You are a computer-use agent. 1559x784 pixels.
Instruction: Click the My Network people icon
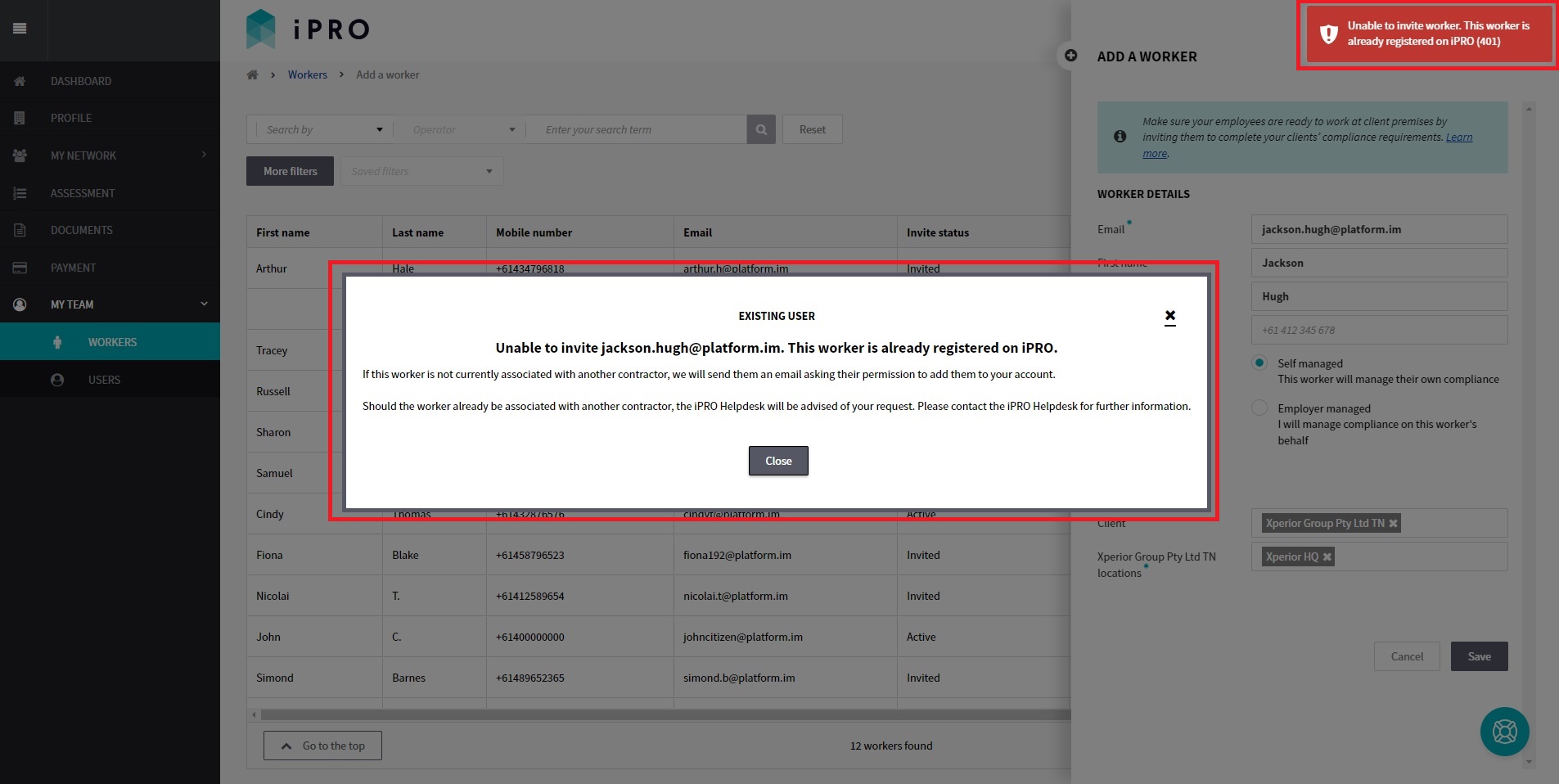point(20,155)
